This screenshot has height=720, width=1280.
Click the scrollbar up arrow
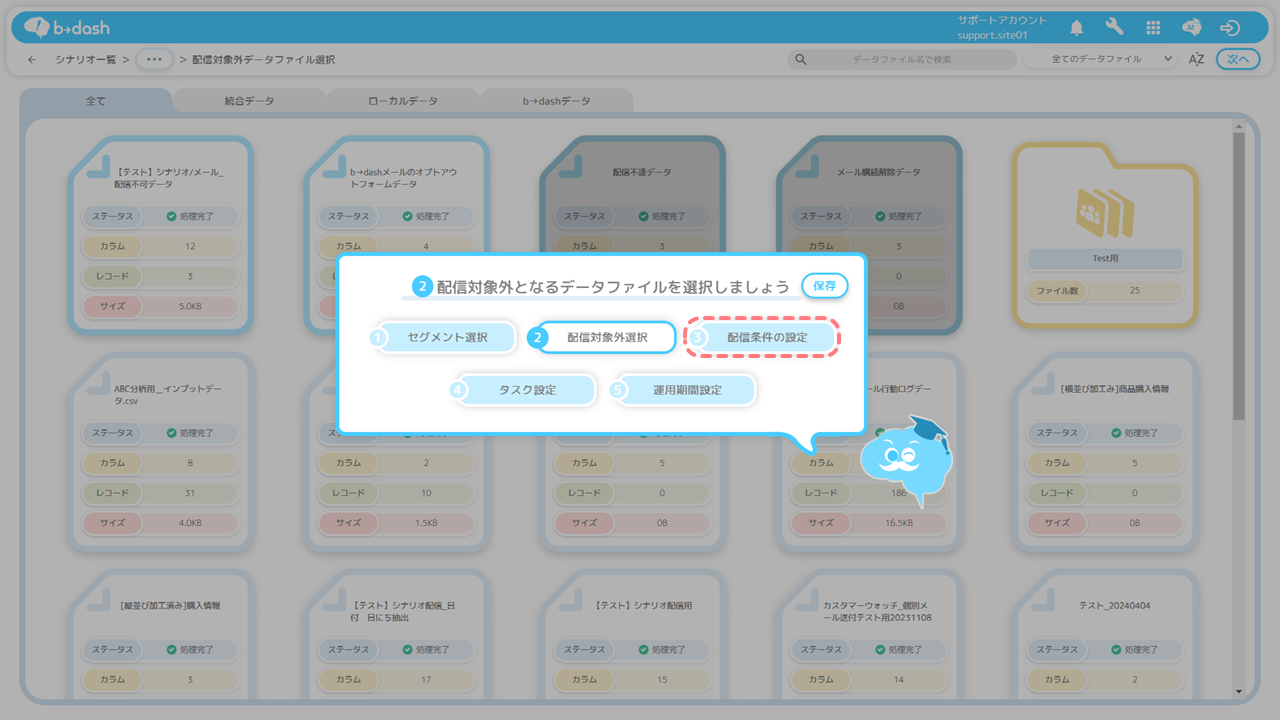tap(1239, 126)
